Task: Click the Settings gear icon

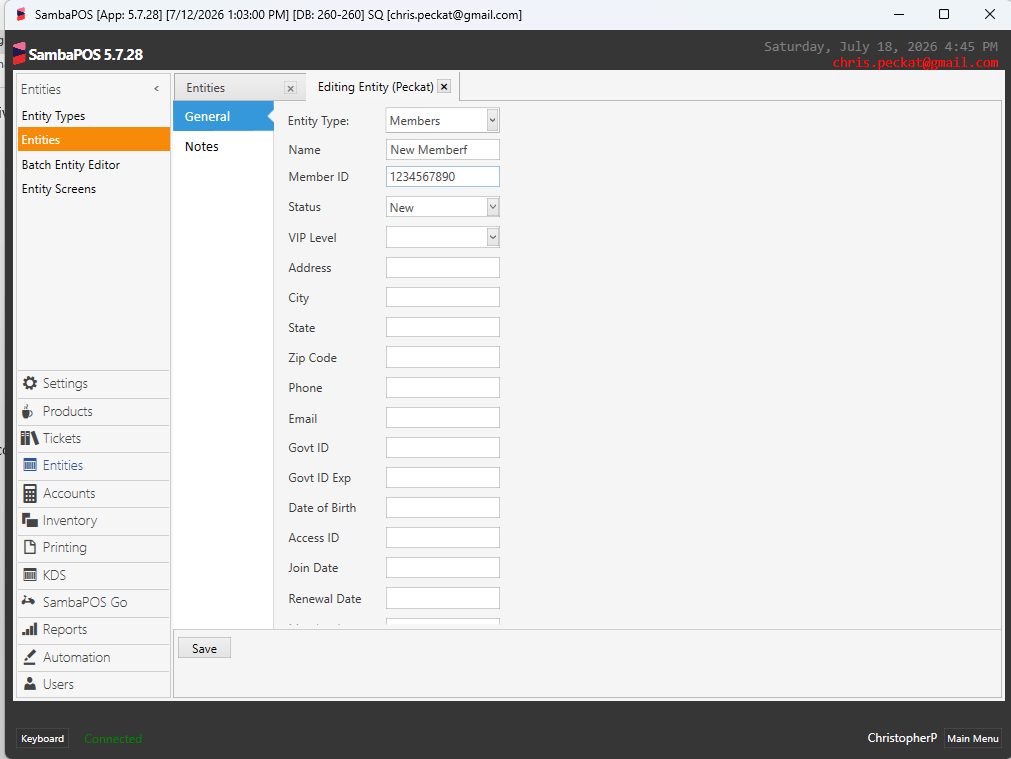Action: (x=30, y=383)
